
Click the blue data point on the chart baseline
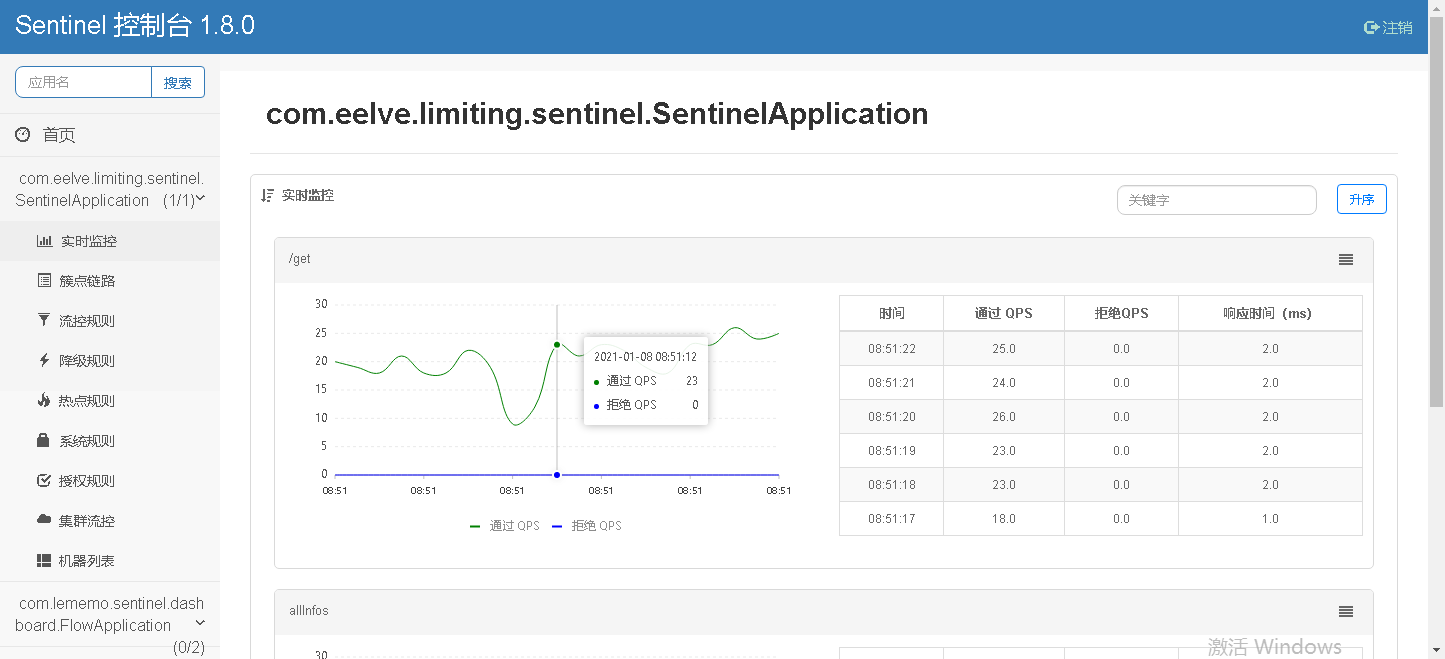[557, 475]
